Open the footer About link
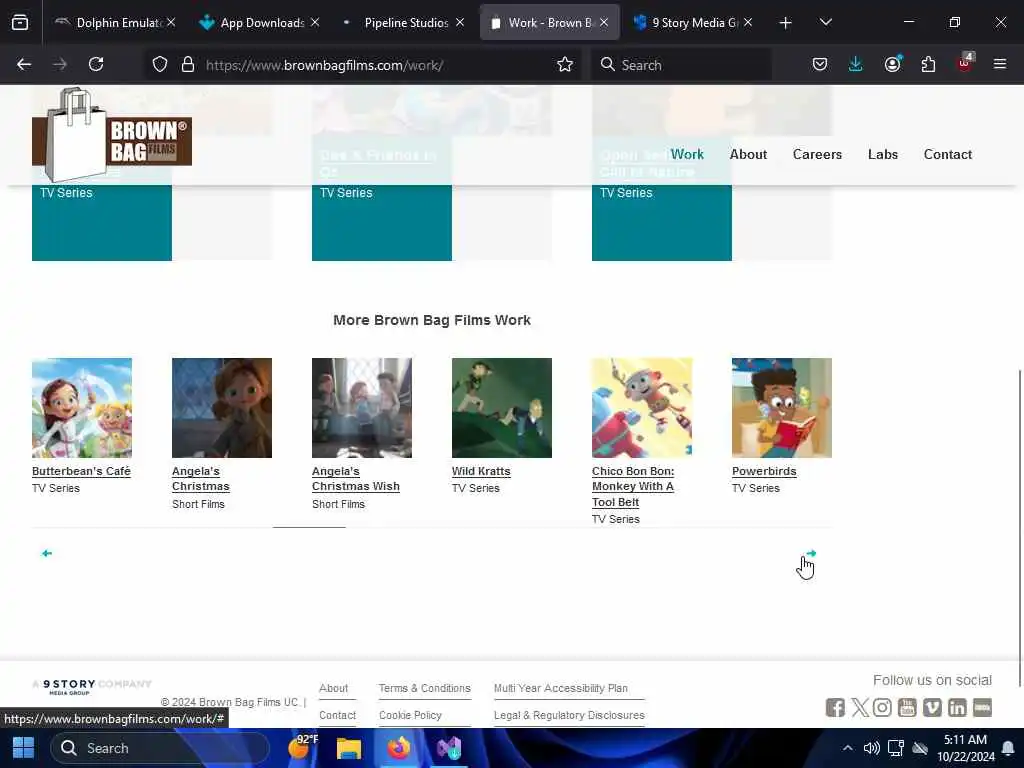Image resolution: width=1024 pixels, height=768 pixels. [333, 688]
